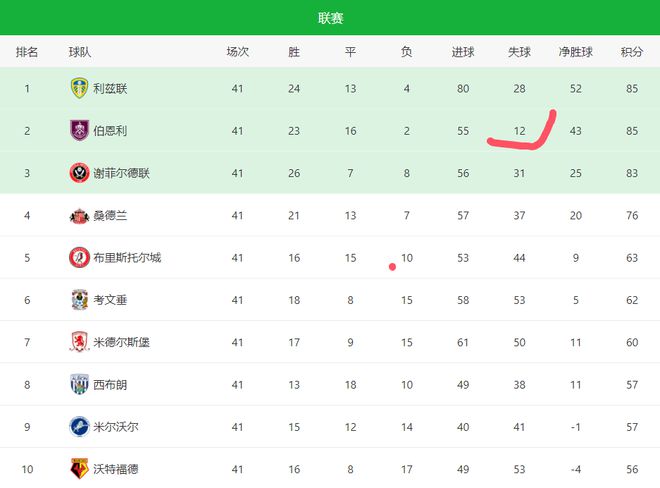Select the 联赛 tab header
This screenshot has width=660, height=488.
330,18
